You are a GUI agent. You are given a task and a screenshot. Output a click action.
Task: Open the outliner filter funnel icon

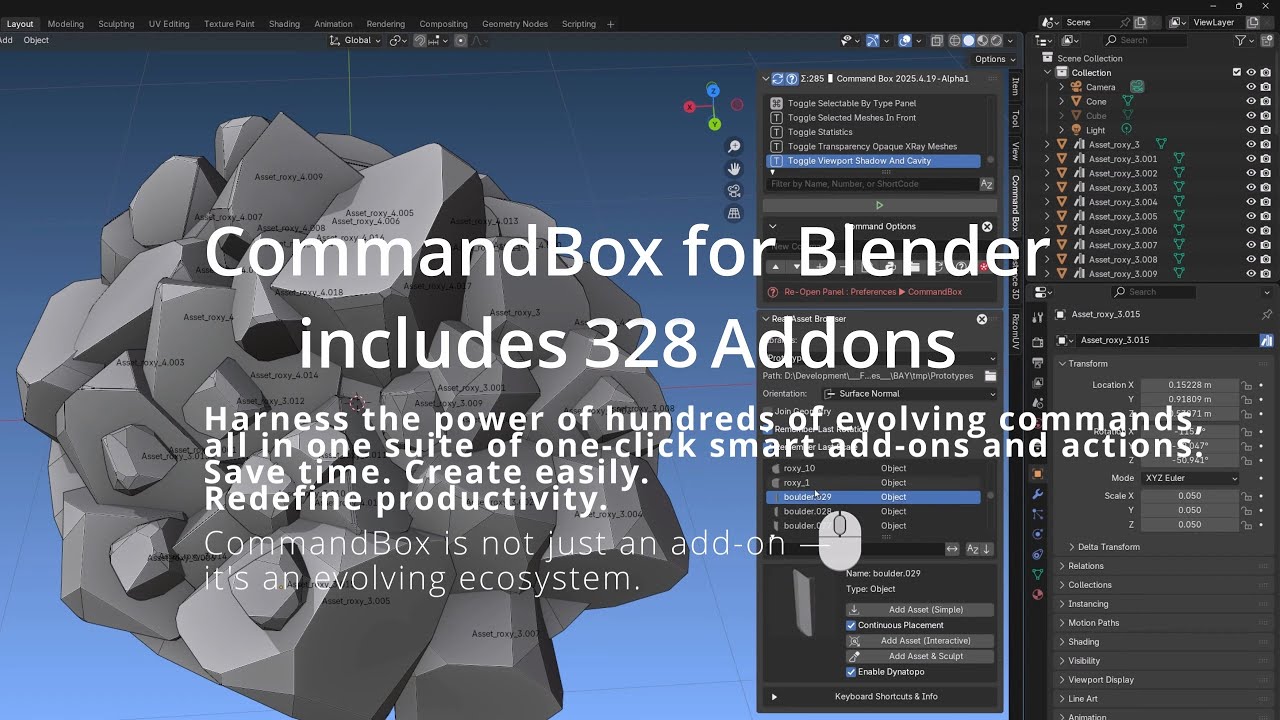point(1241,40)
